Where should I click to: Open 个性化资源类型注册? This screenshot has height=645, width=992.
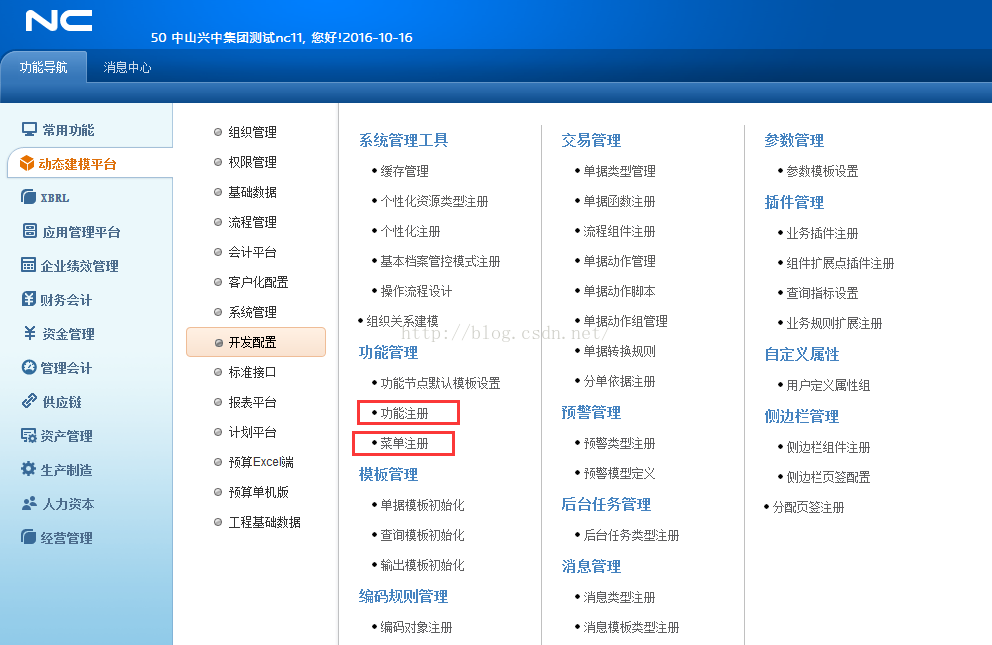434,201
